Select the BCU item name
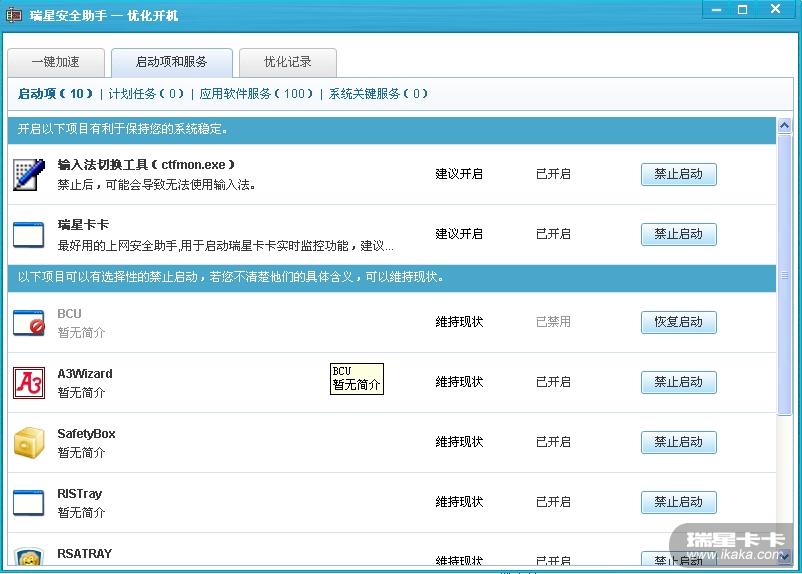 point(69,314)
